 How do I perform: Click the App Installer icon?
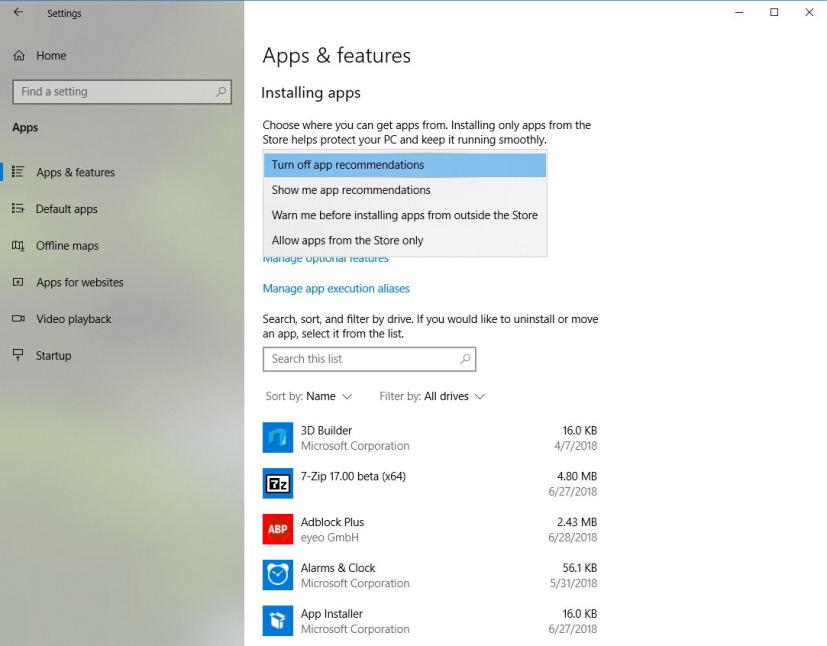pos(277,620)
